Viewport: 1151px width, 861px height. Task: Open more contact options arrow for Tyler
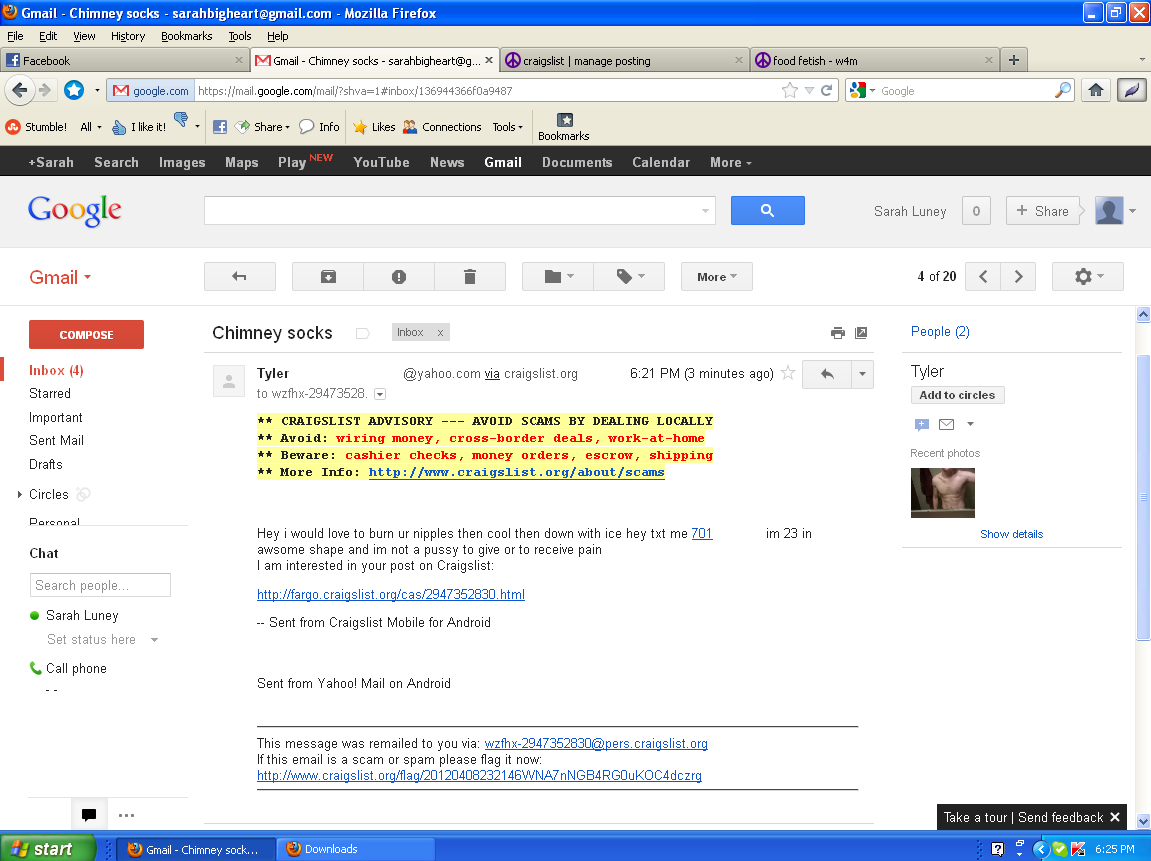[970, 424]
